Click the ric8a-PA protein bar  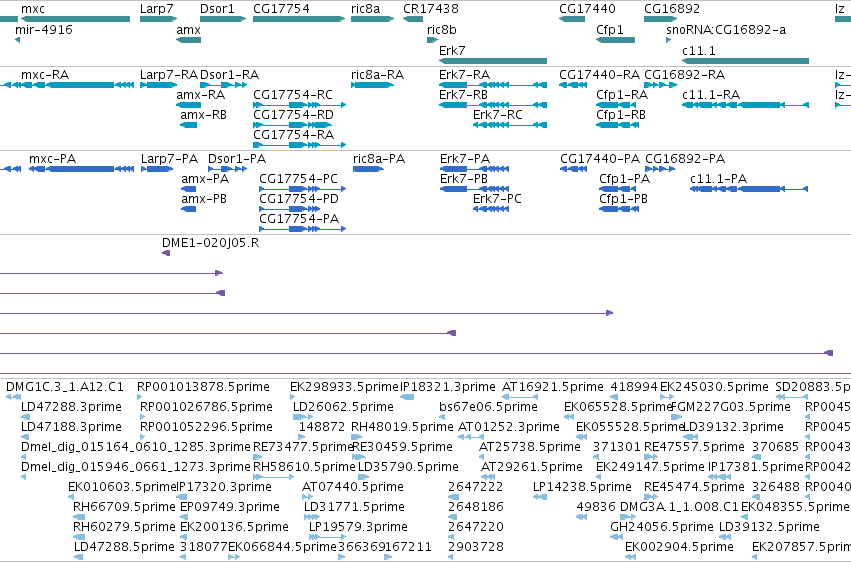click(369, 169)
